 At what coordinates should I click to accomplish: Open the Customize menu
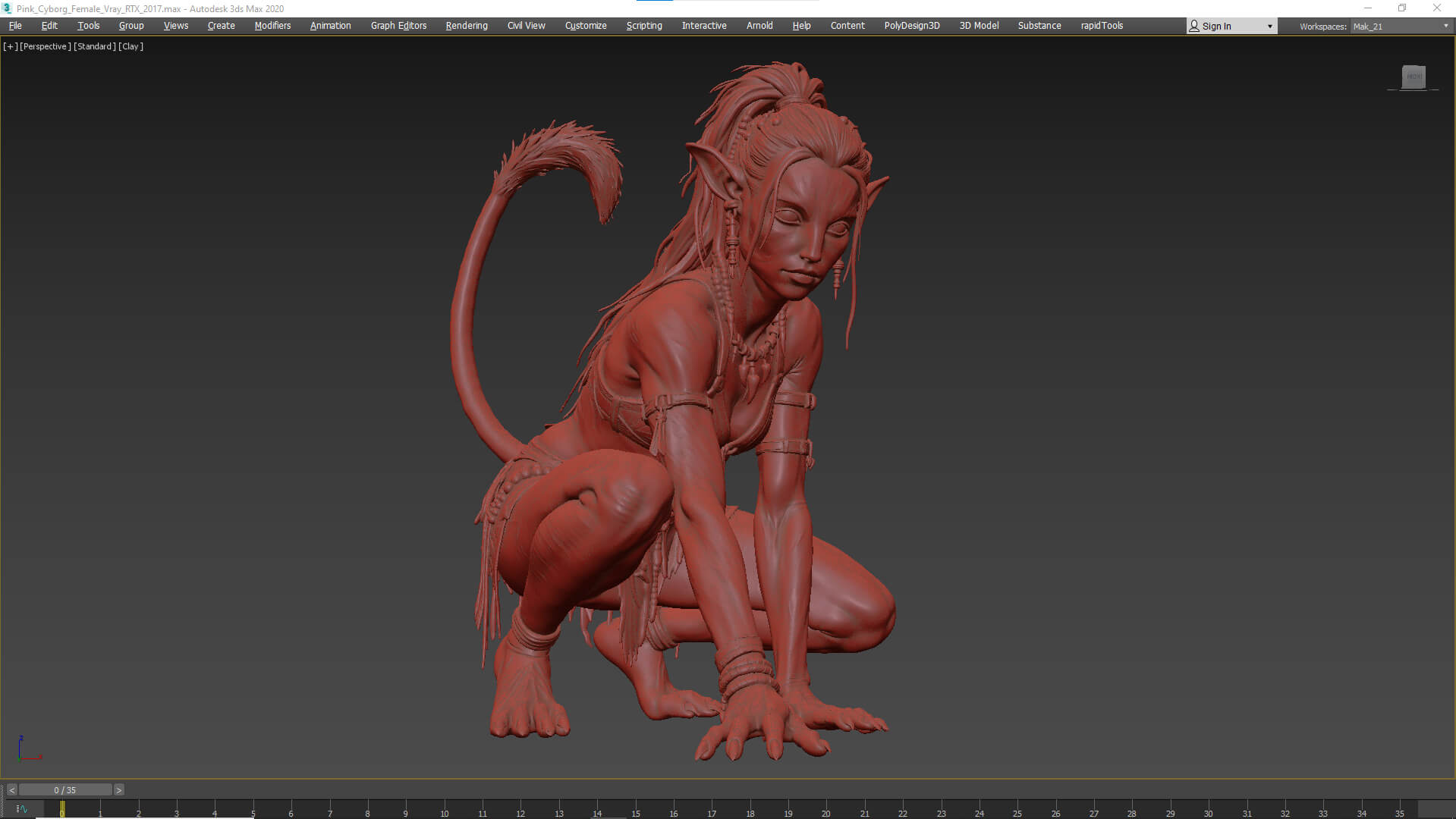pyautogui.click(x=586, y=26)
